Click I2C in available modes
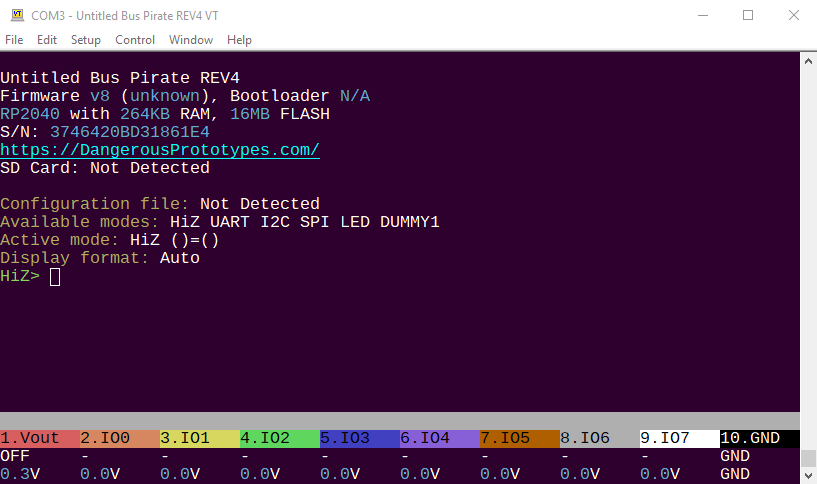The image size is (817, 484). pyautogui.click(x=275, y=222)
